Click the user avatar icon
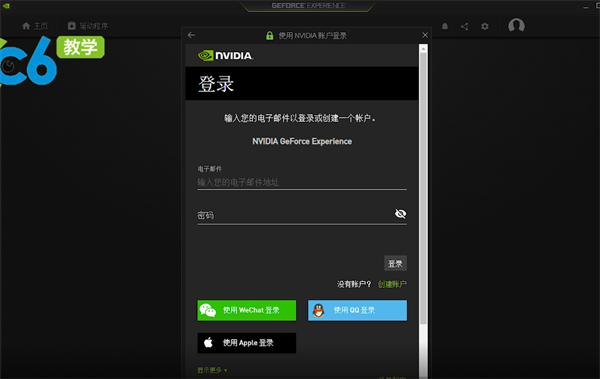This screenshot has height=379, width=600. pyautogui.click(x=516, y=26)
